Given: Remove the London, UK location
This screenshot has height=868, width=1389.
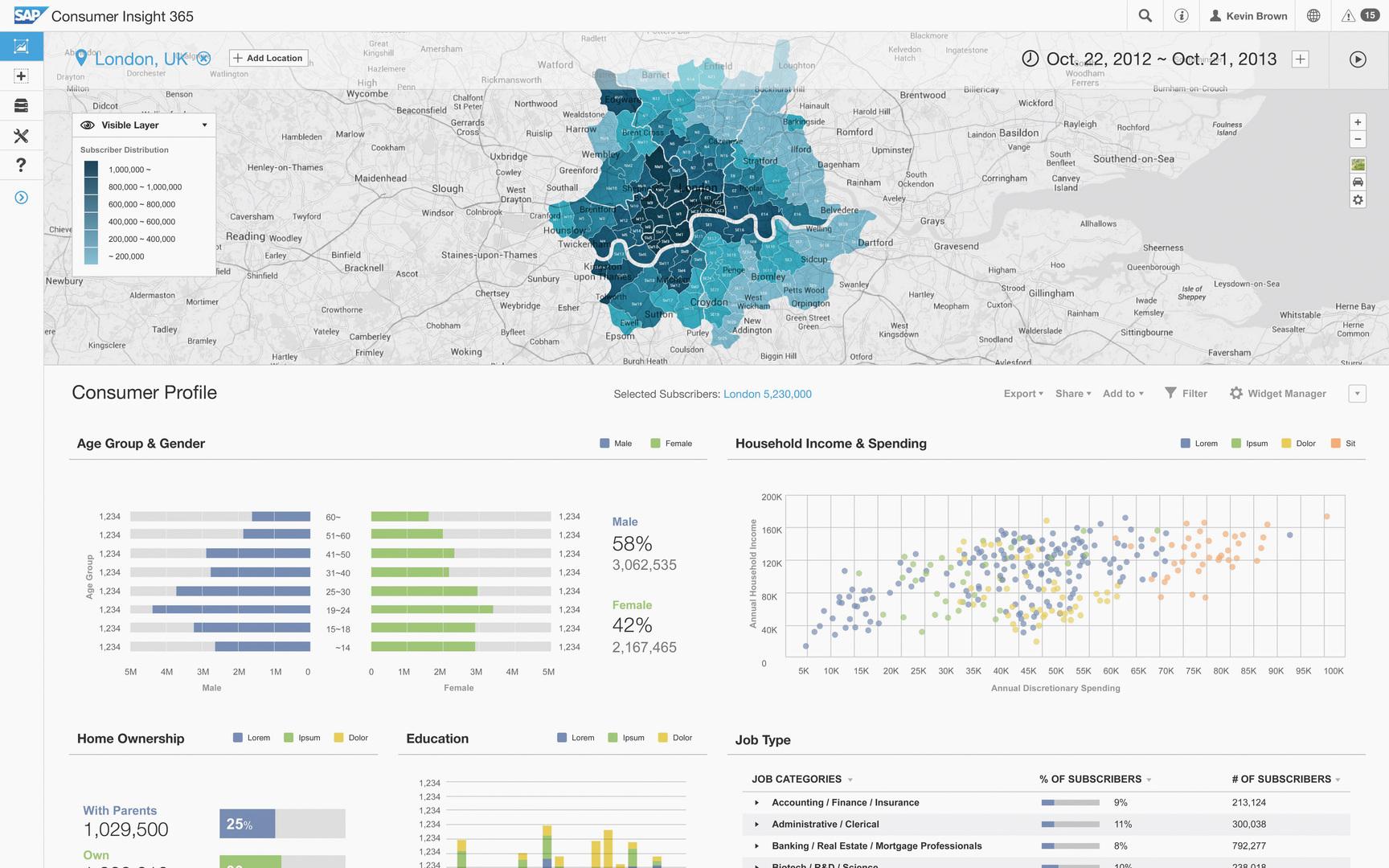Looking at the screenshot, I should coord(204,59).
